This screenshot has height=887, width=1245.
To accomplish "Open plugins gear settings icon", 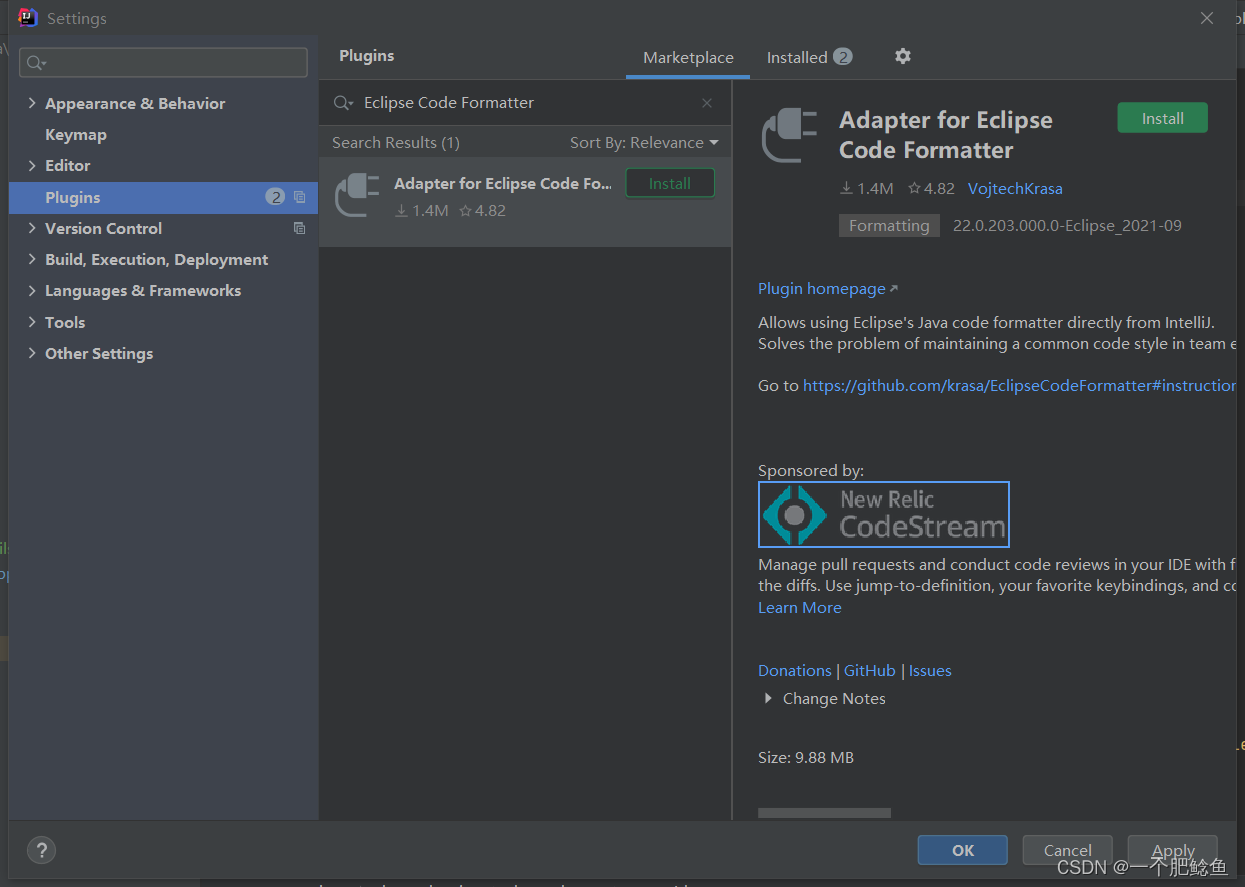I will [x=903, y=56].
